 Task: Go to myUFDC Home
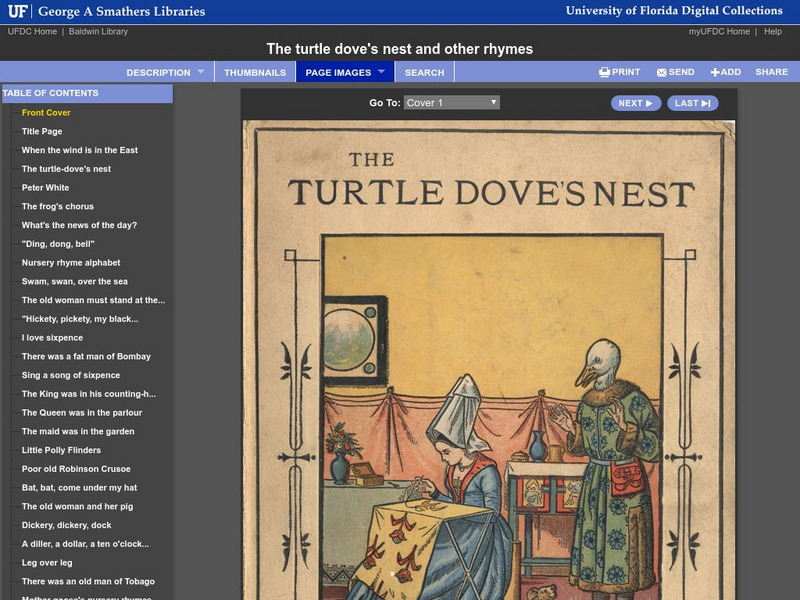[x=719, y=32]
